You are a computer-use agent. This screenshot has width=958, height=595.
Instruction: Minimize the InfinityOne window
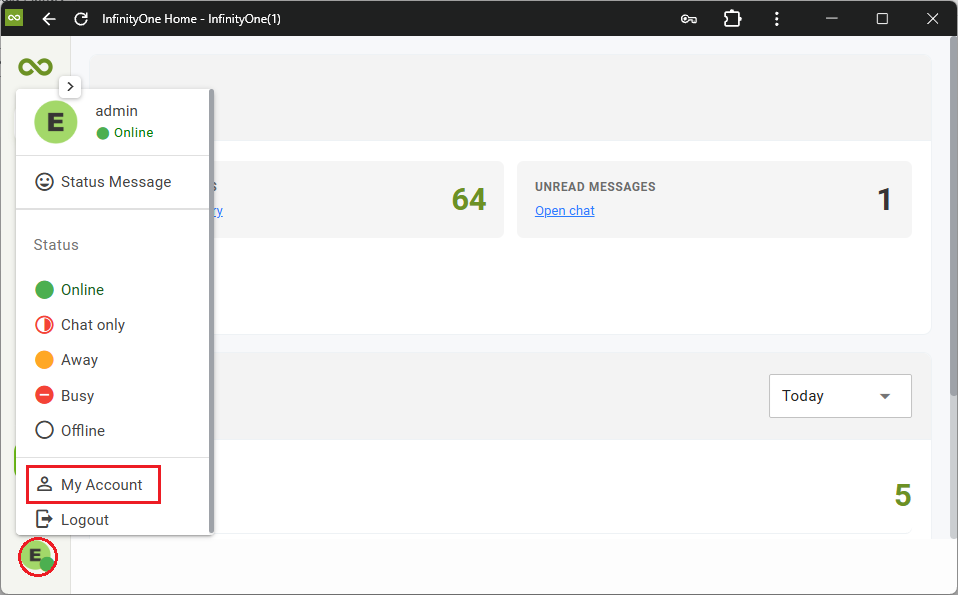[832, 19]
